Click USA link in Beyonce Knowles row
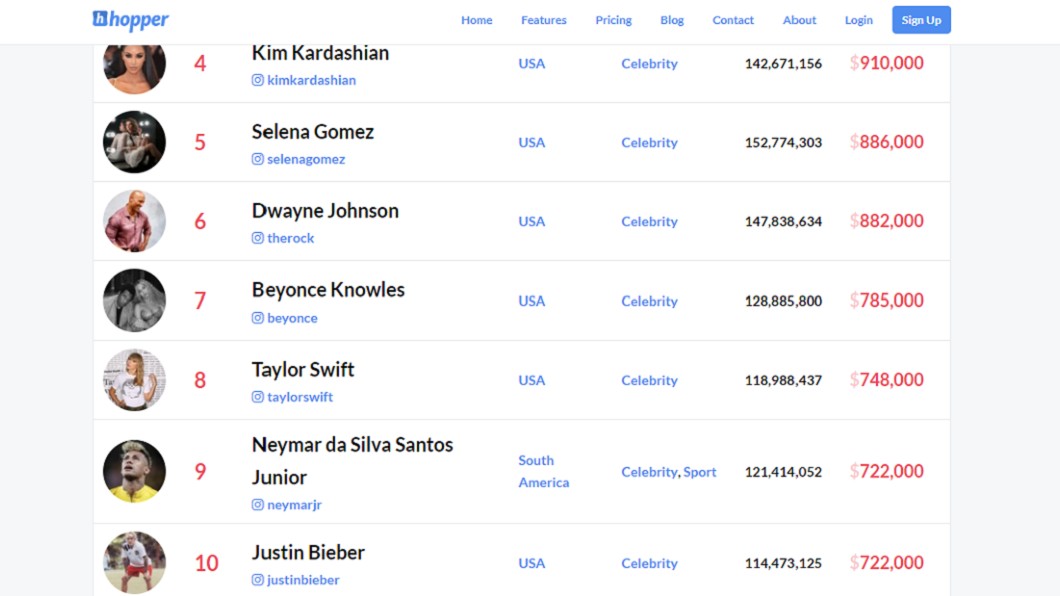The image size is (1060, 596). 531,301
